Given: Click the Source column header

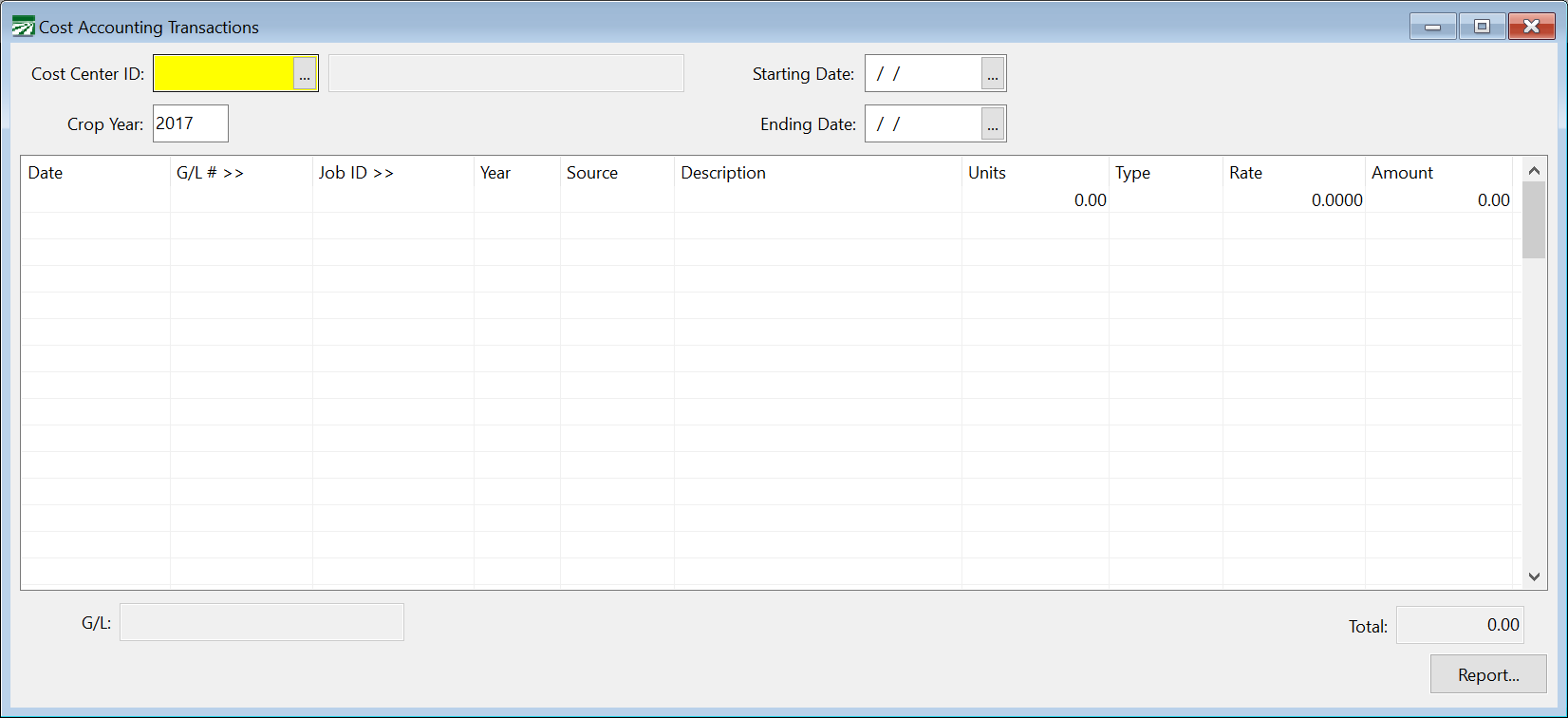Looking at the screenshot, I should click(x=617, y=173).
